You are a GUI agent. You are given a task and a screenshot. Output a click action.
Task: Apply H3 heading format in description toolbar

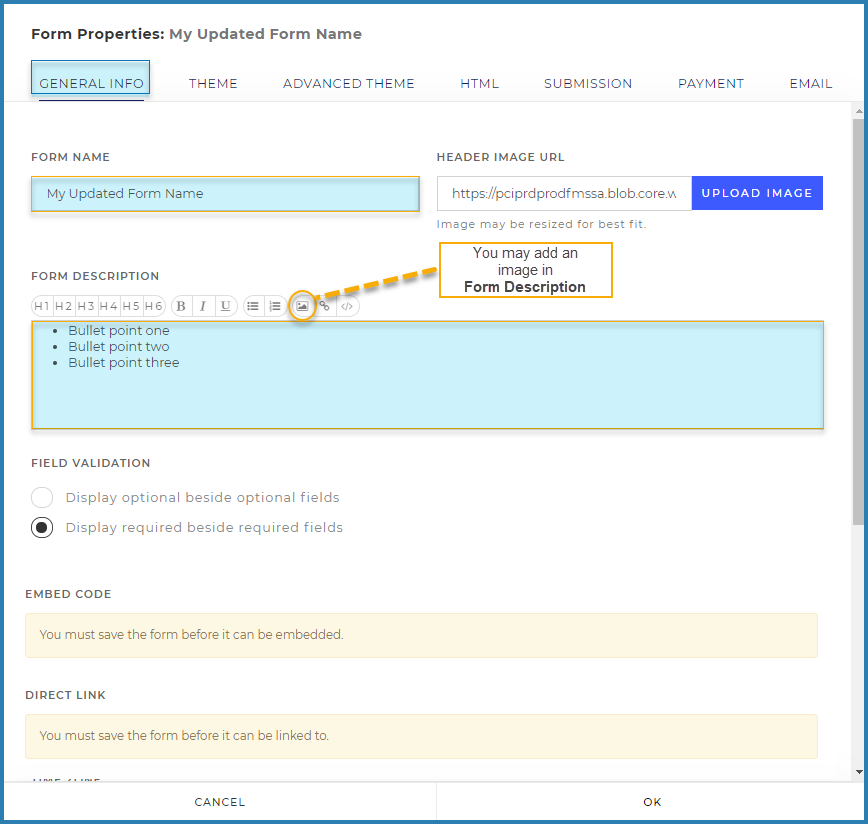pyautogui.click(x=86, y=306)
